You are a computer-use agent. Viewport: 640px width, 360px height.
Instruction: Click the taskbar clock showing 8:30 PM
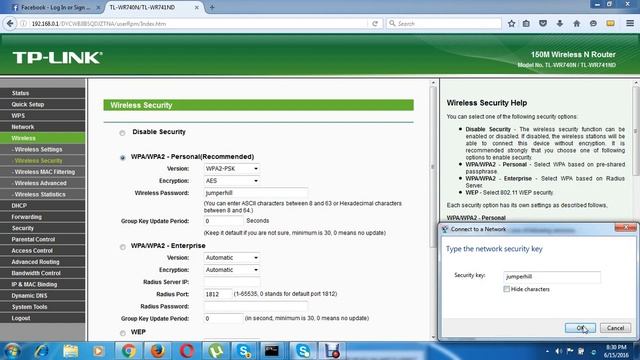(616, 351)
